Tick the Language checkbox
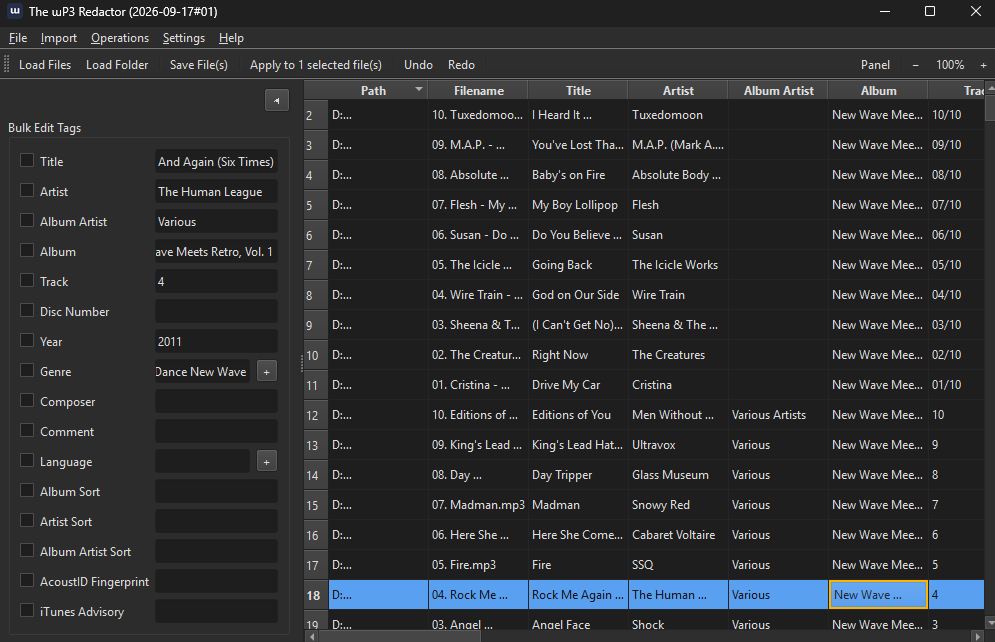995x642 pixels. 27,461
